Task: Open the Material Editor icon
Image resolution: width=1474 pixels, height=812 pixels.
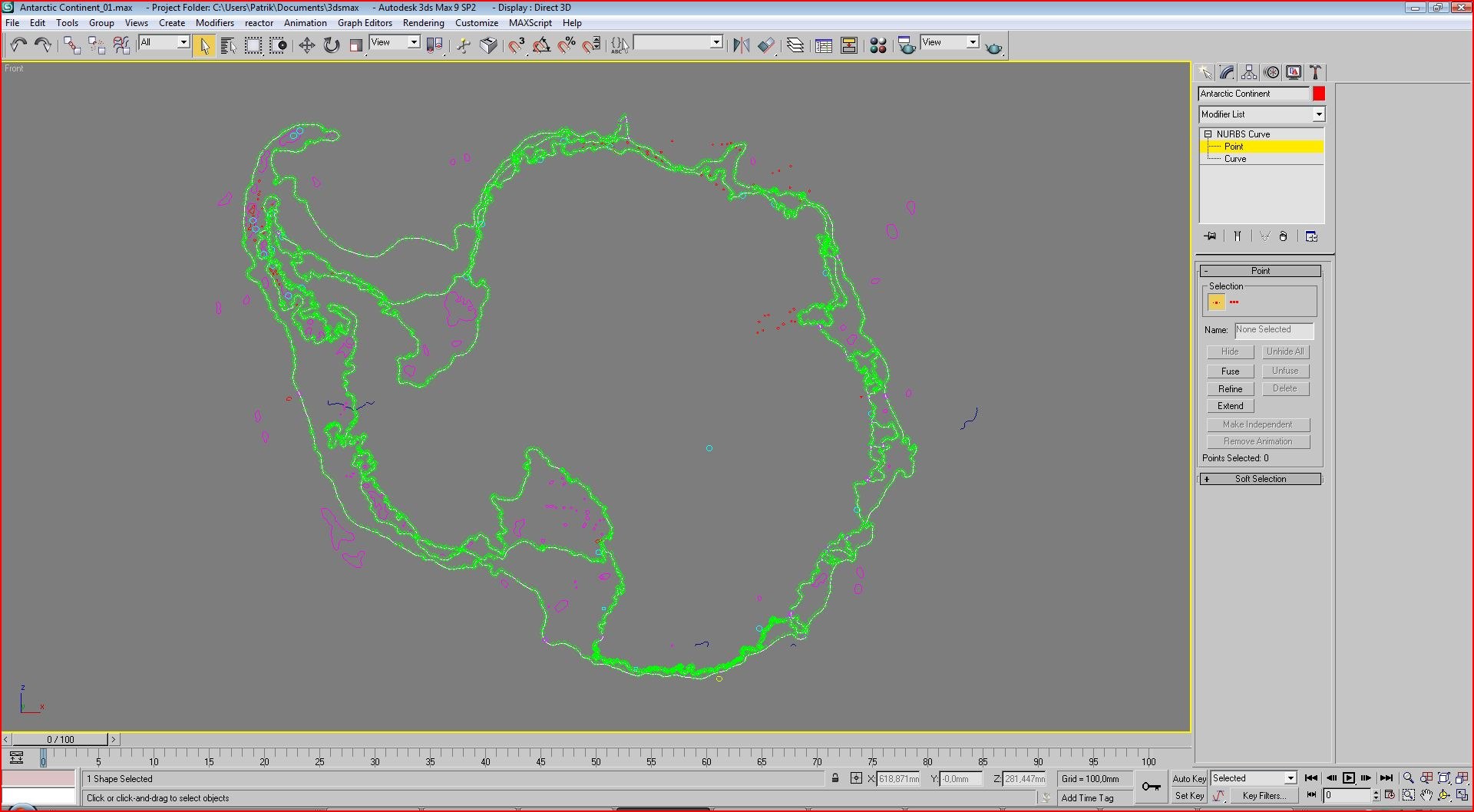Action: [878, 46]
